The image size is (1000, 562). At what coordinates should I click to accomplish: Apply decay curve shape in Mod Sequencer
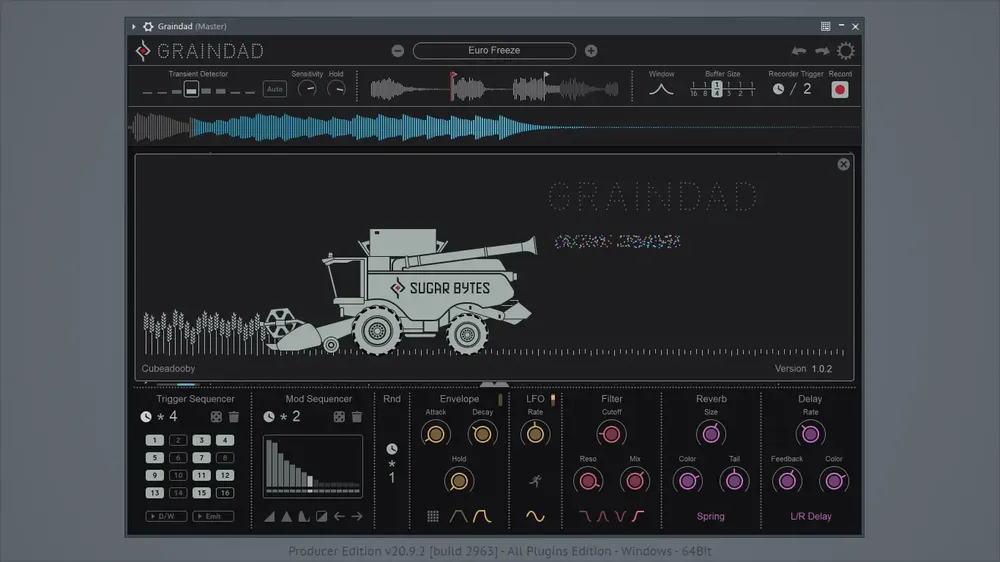click(x=304, y=516)
